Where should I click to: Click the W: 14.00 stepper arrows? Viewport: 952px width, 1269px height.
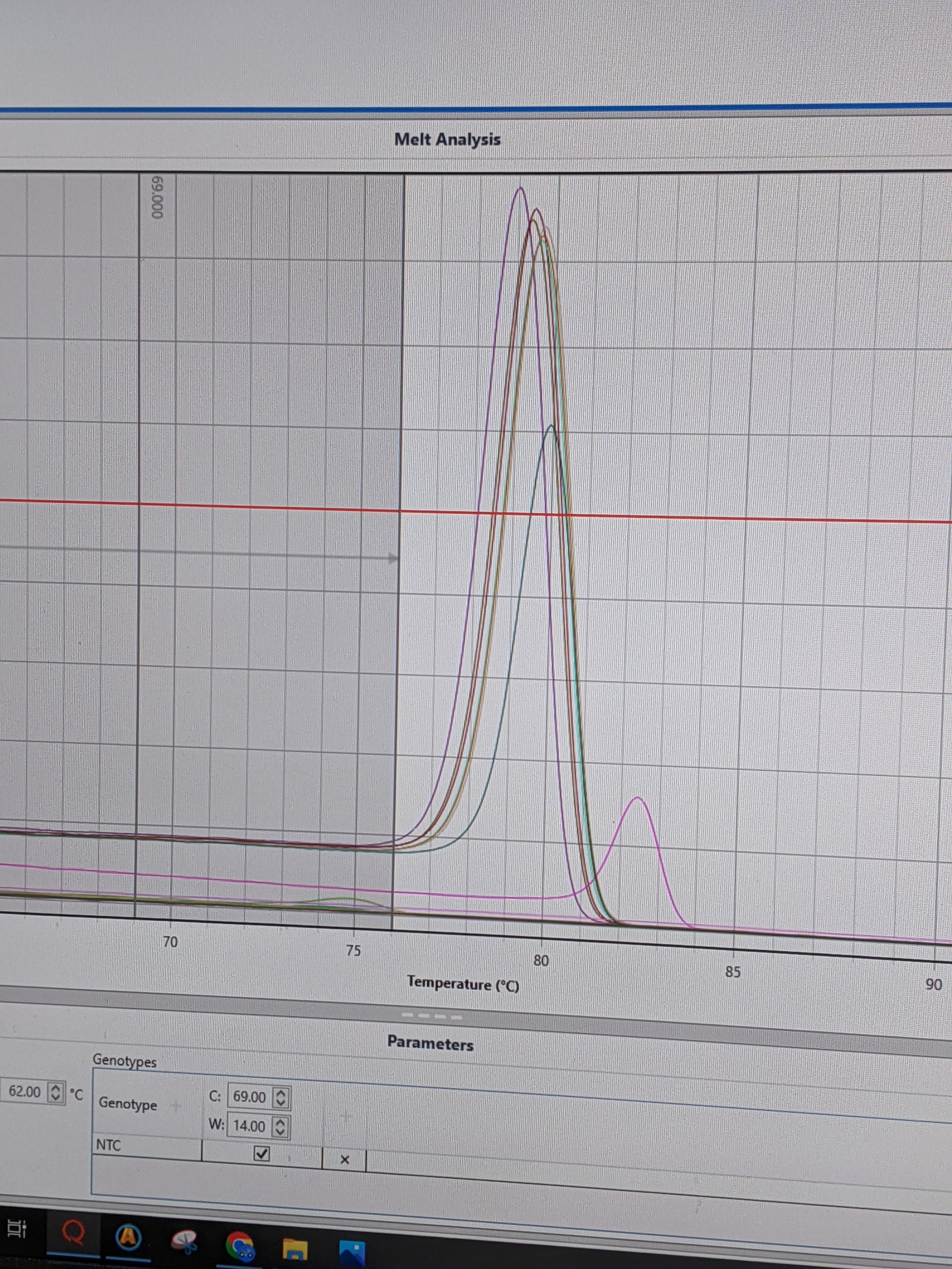pyautogui.click(x=280, y=1127)
